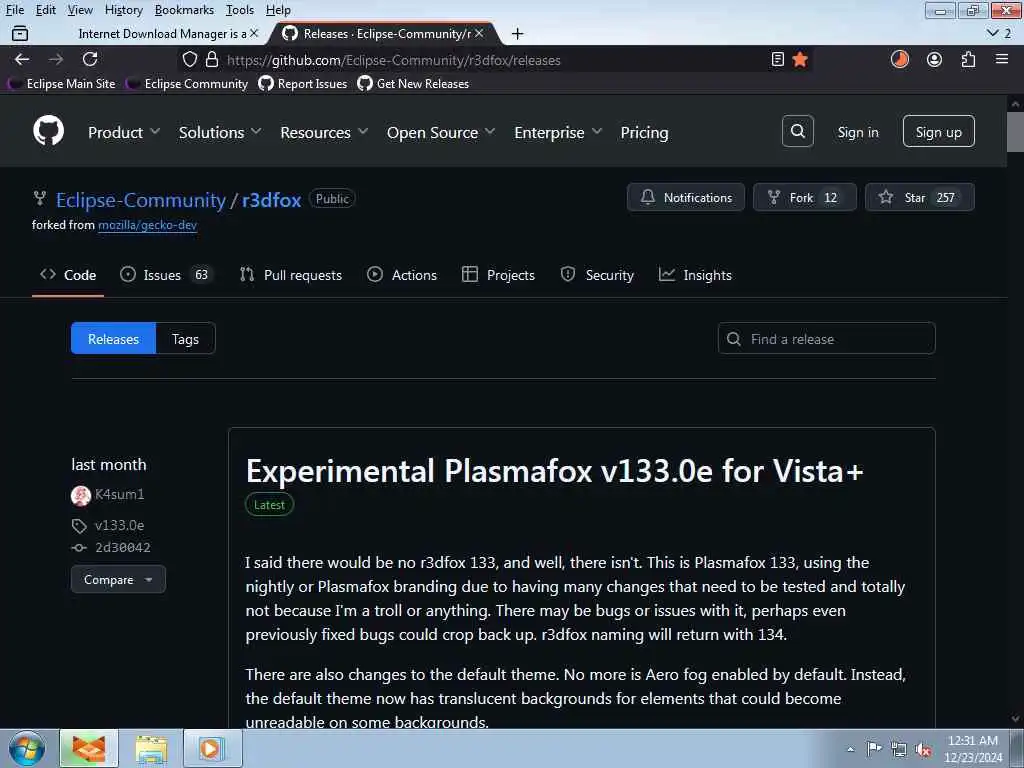Image resolution: width=1024 pixels, height=768 pixels.
Task: Open the Eclipse Community bookmark
Action: click(x=187, y=84)
